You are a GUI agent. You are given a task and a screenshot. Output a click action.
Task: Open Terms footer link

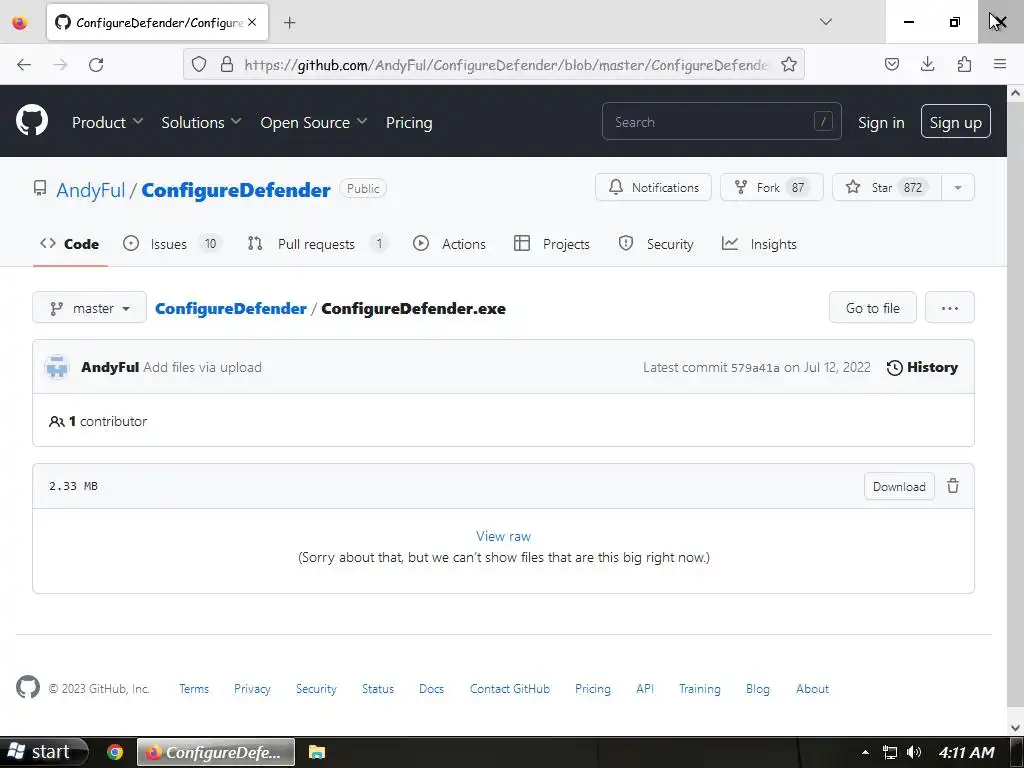[x=194, y=688]
